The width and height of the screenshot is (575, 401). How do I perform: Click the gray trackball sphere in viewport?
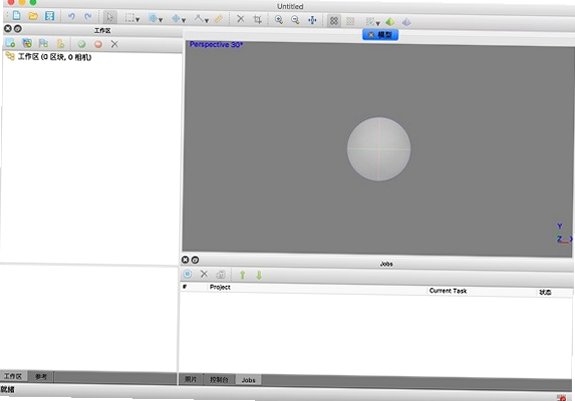pos(379,149)
